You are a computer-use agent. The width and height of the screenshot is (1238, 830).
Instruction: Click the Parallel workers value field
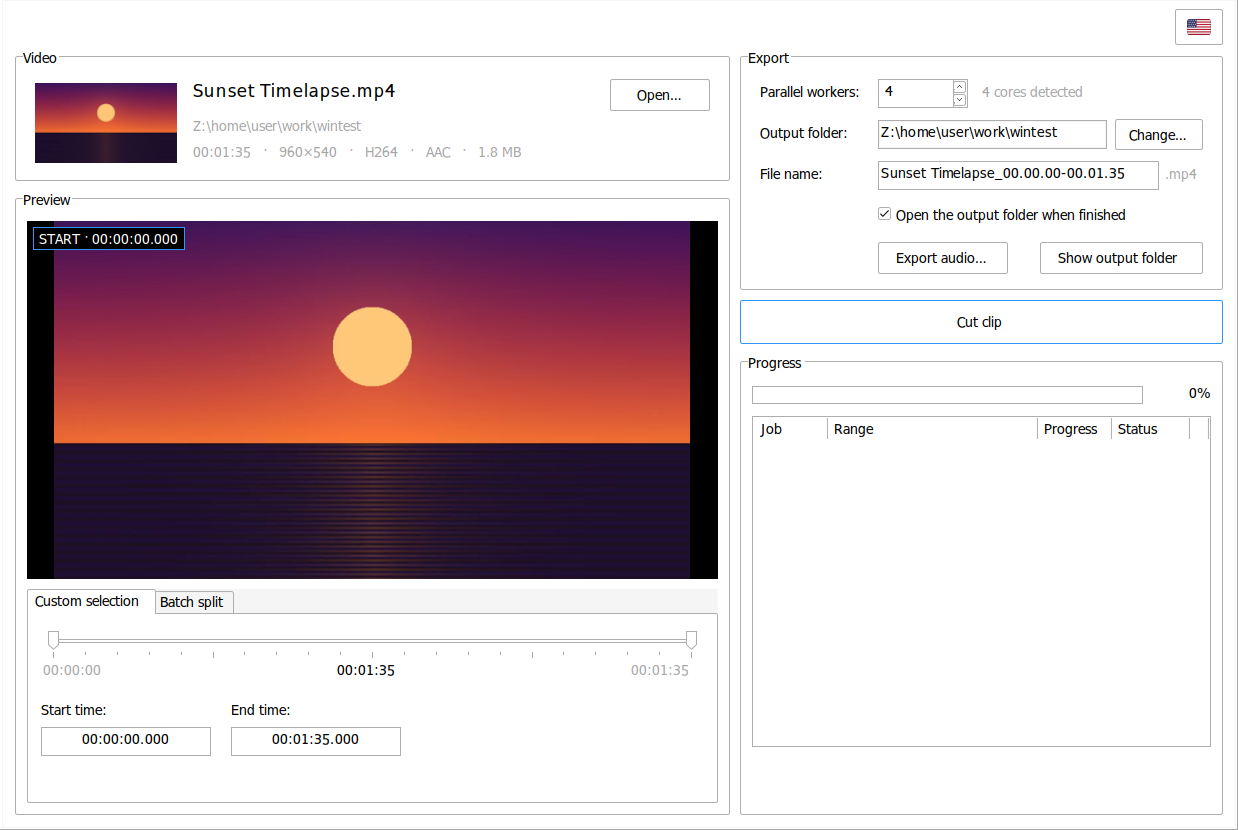click(916, 93)
